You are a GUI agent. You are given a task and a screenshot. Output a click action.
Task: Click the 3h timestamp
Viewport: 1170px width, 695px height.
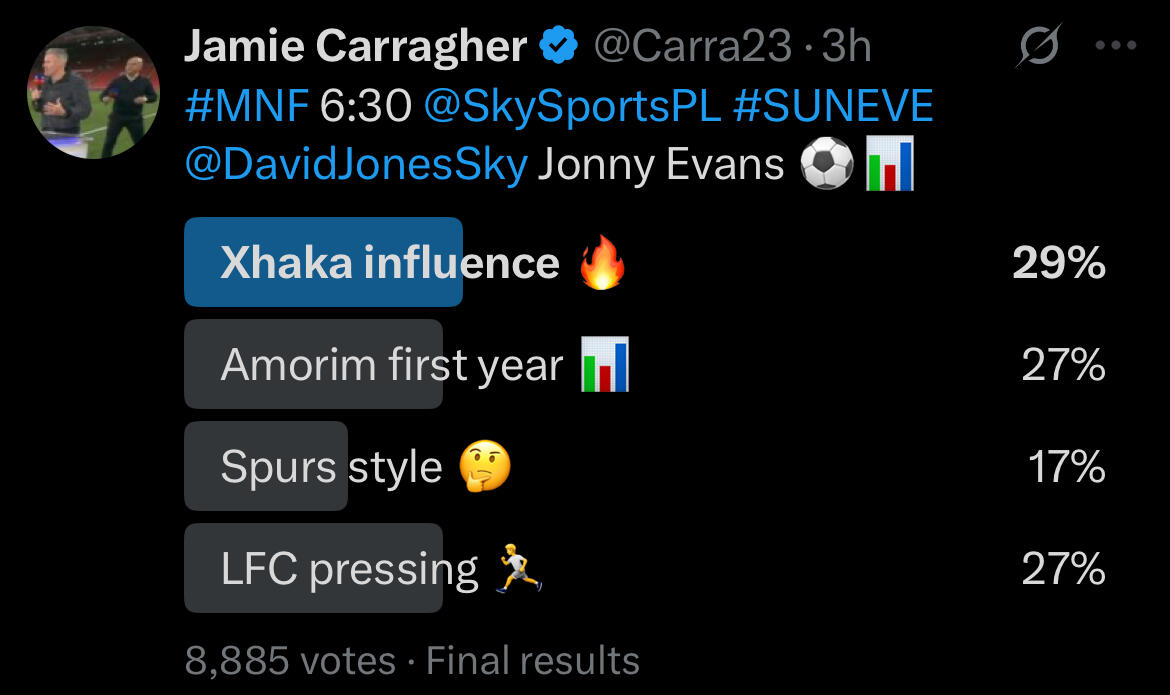(846, 46)
